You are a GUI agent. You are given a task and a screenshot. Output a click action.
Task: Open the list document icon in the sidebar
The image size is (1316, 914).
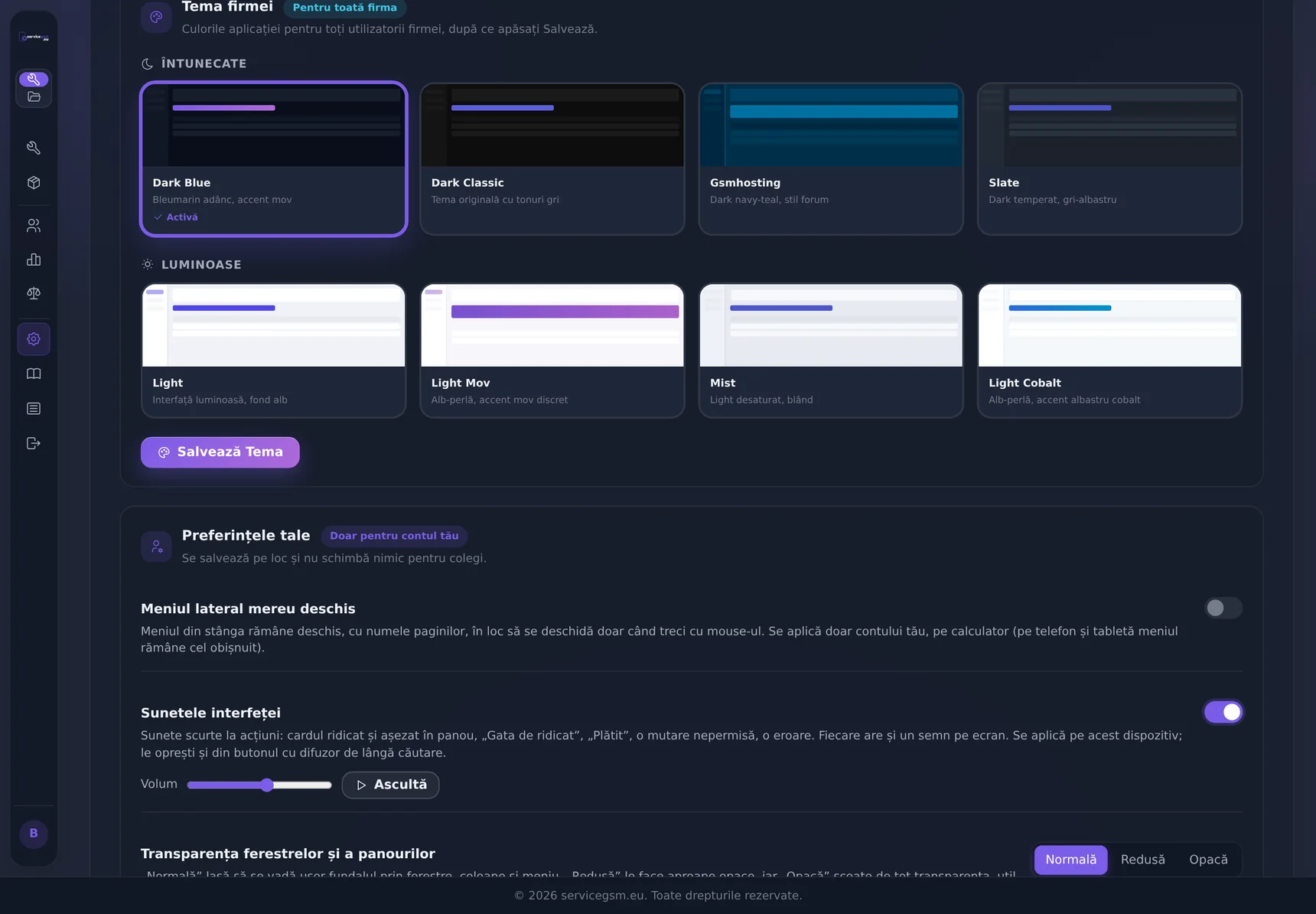pos(34,409)
